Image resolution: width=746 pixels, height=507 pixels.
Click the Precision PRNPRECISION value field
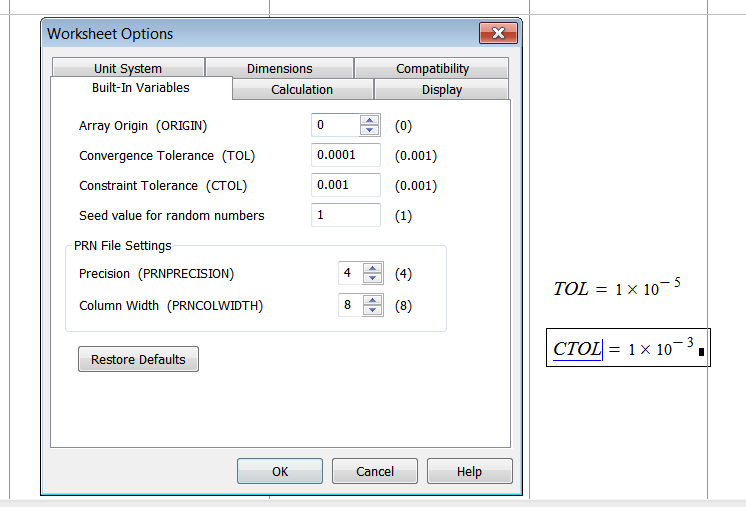[x=351, y=273]
